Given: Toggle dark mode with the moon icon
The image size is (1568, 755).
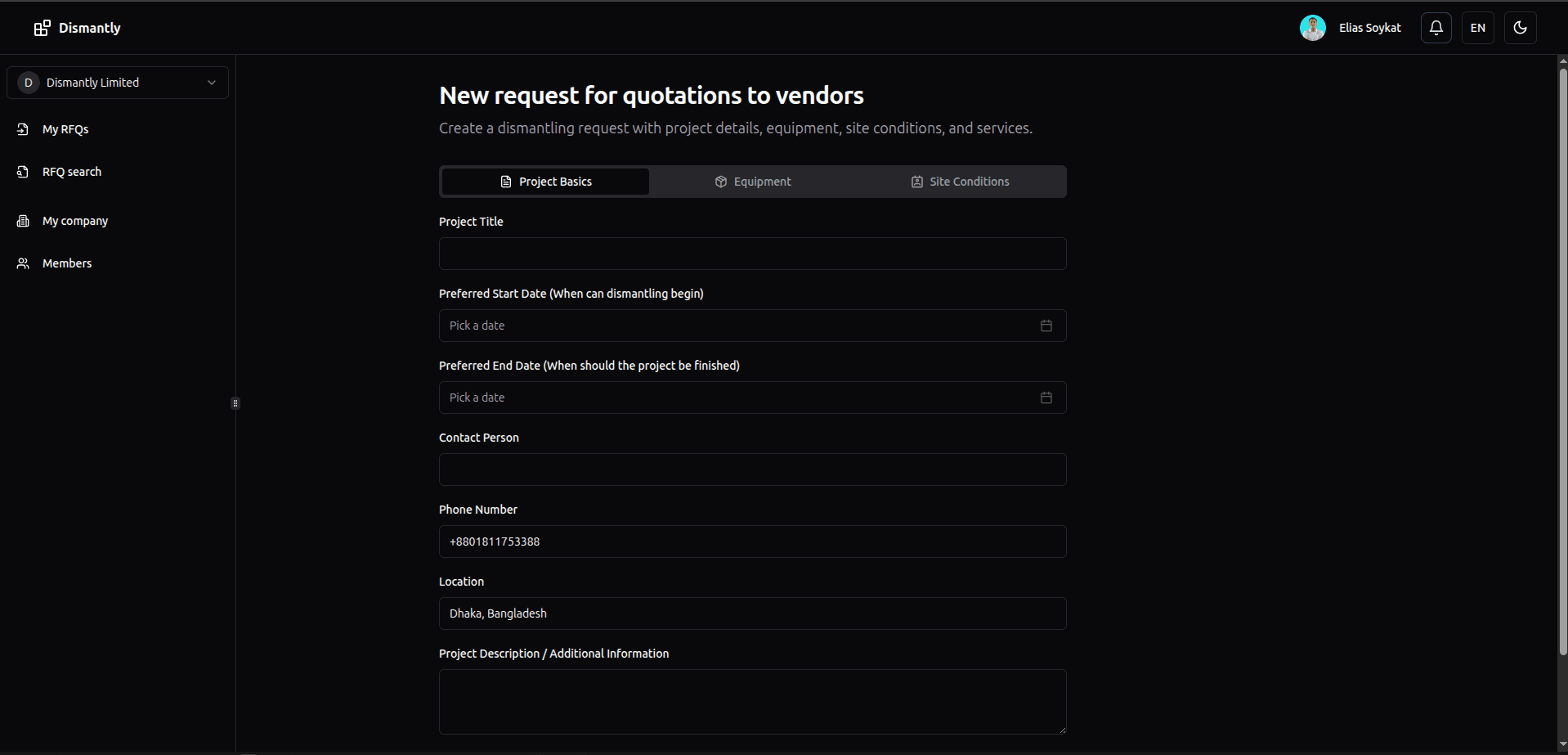Looking at the screenshot, I should pyautogui.click(x=1521, y=27).
